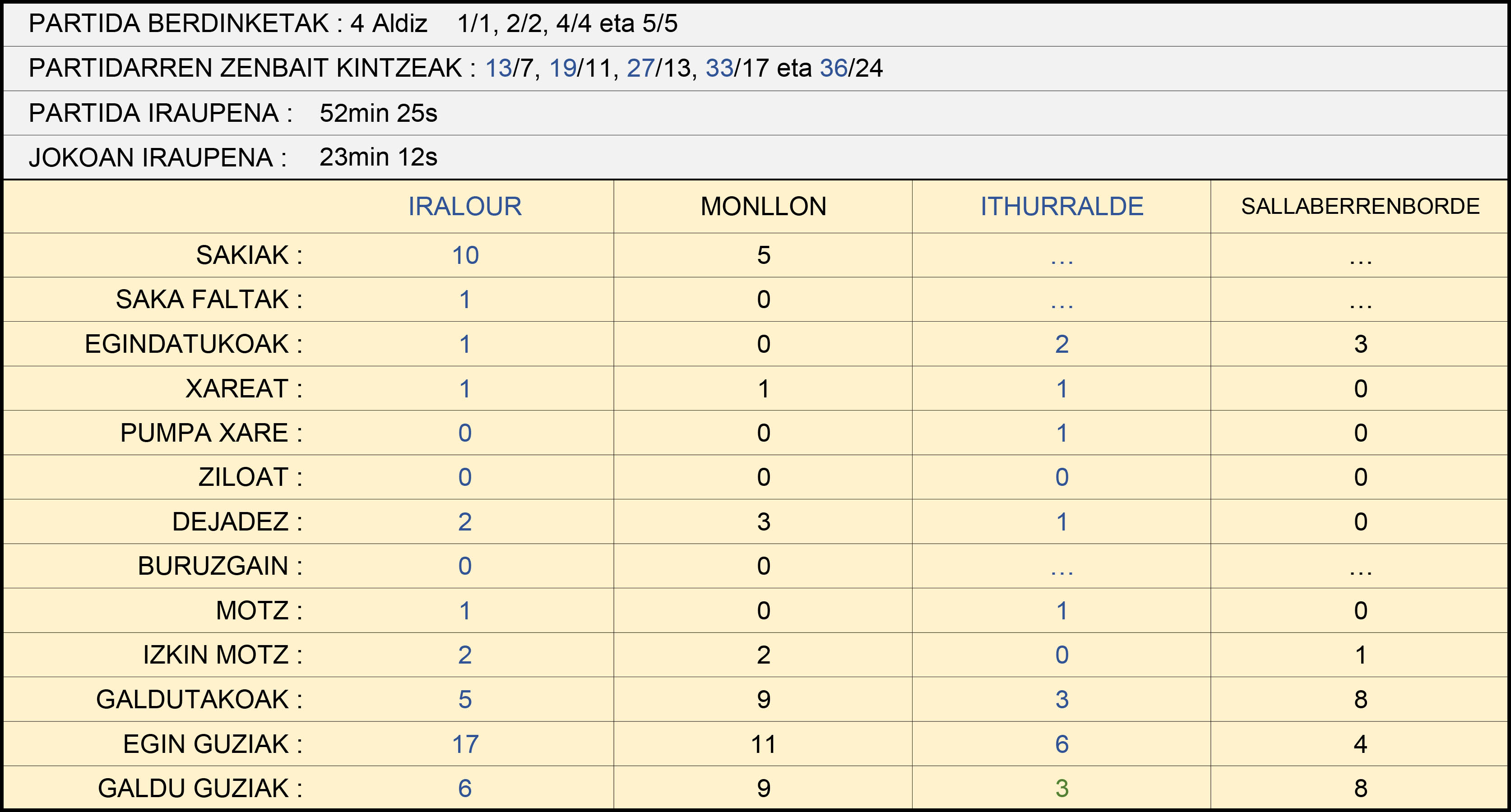Select Monllon's EGIN GUZIAK value 11
Screen dimensions: 1511x812
[763, 744]
